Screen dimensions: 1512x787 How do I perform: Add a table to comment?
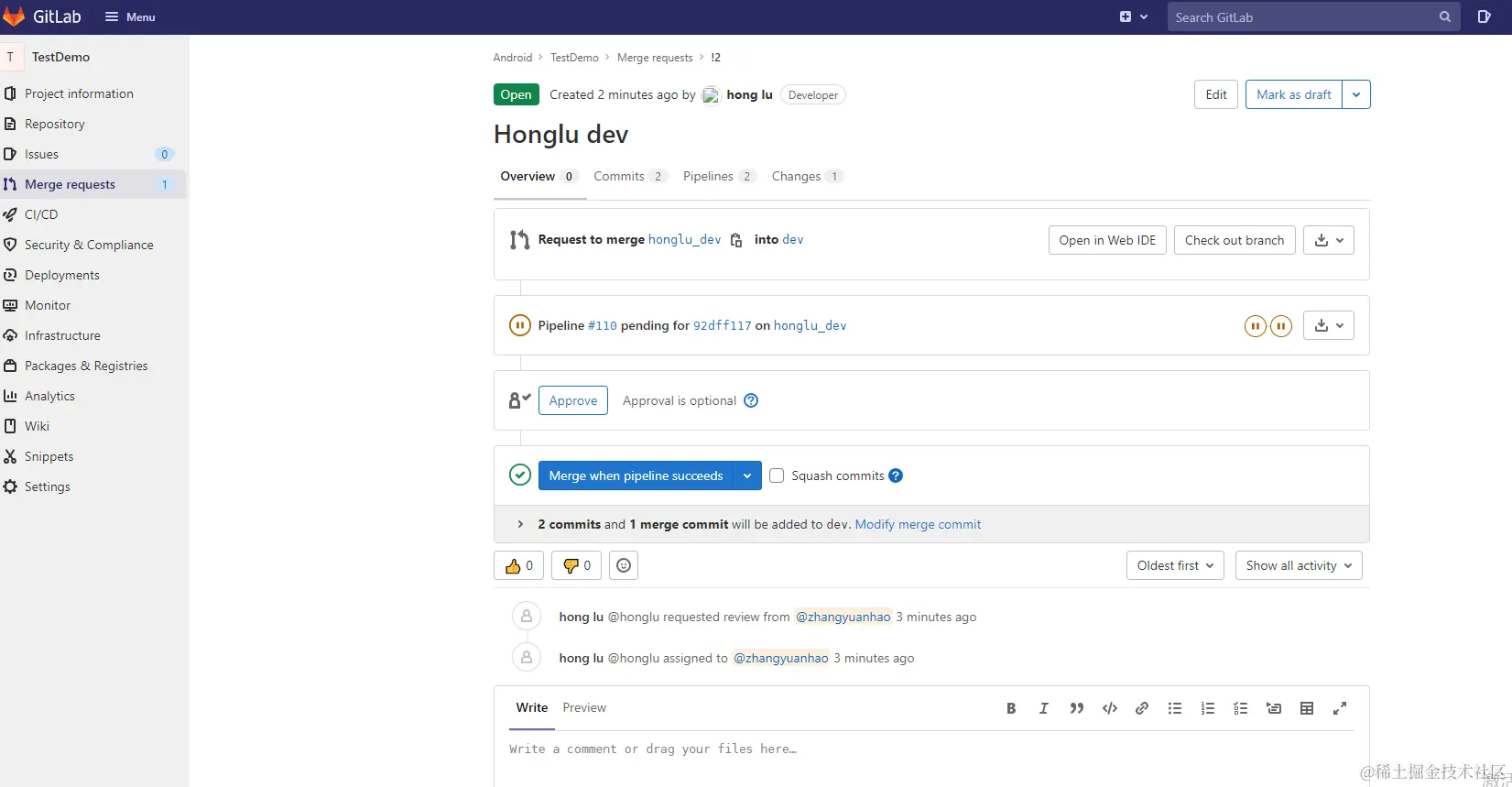(x=1307, y=708)
